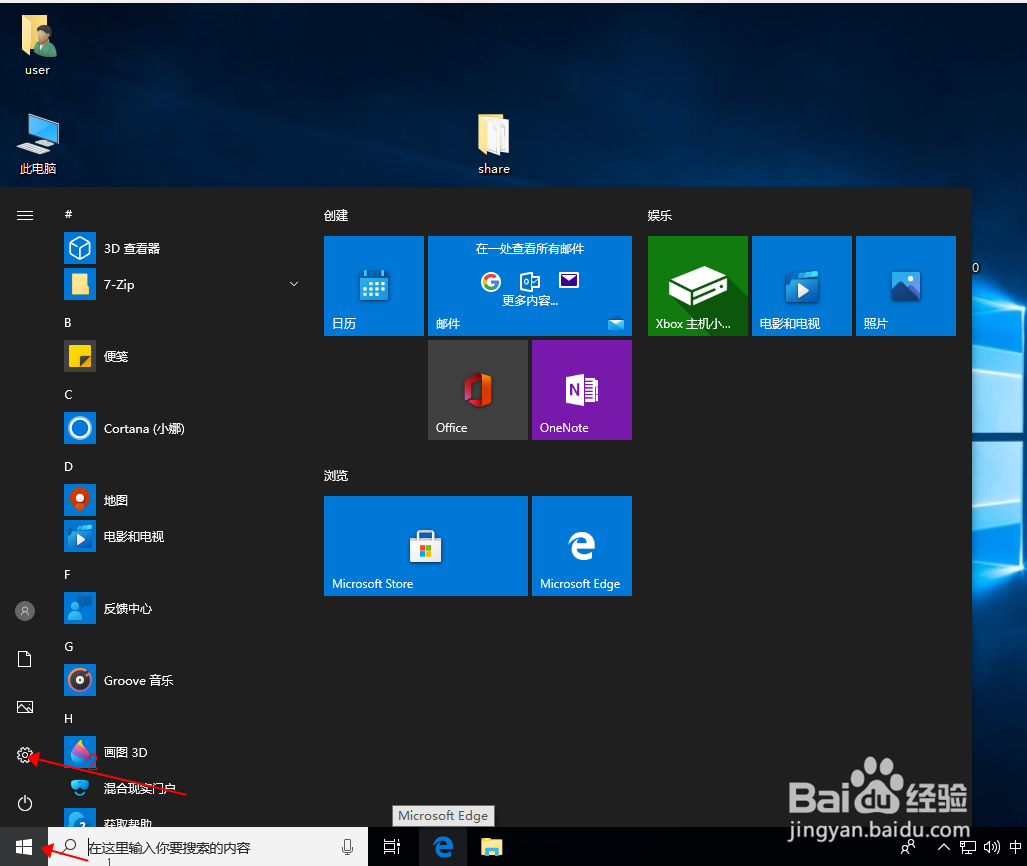Image resolution: width=1027 pixels, height=866 pixels.
Task: Open the Xbox 主机小帮手 tile
Action: pyautogui.click(x=698, y=286)
